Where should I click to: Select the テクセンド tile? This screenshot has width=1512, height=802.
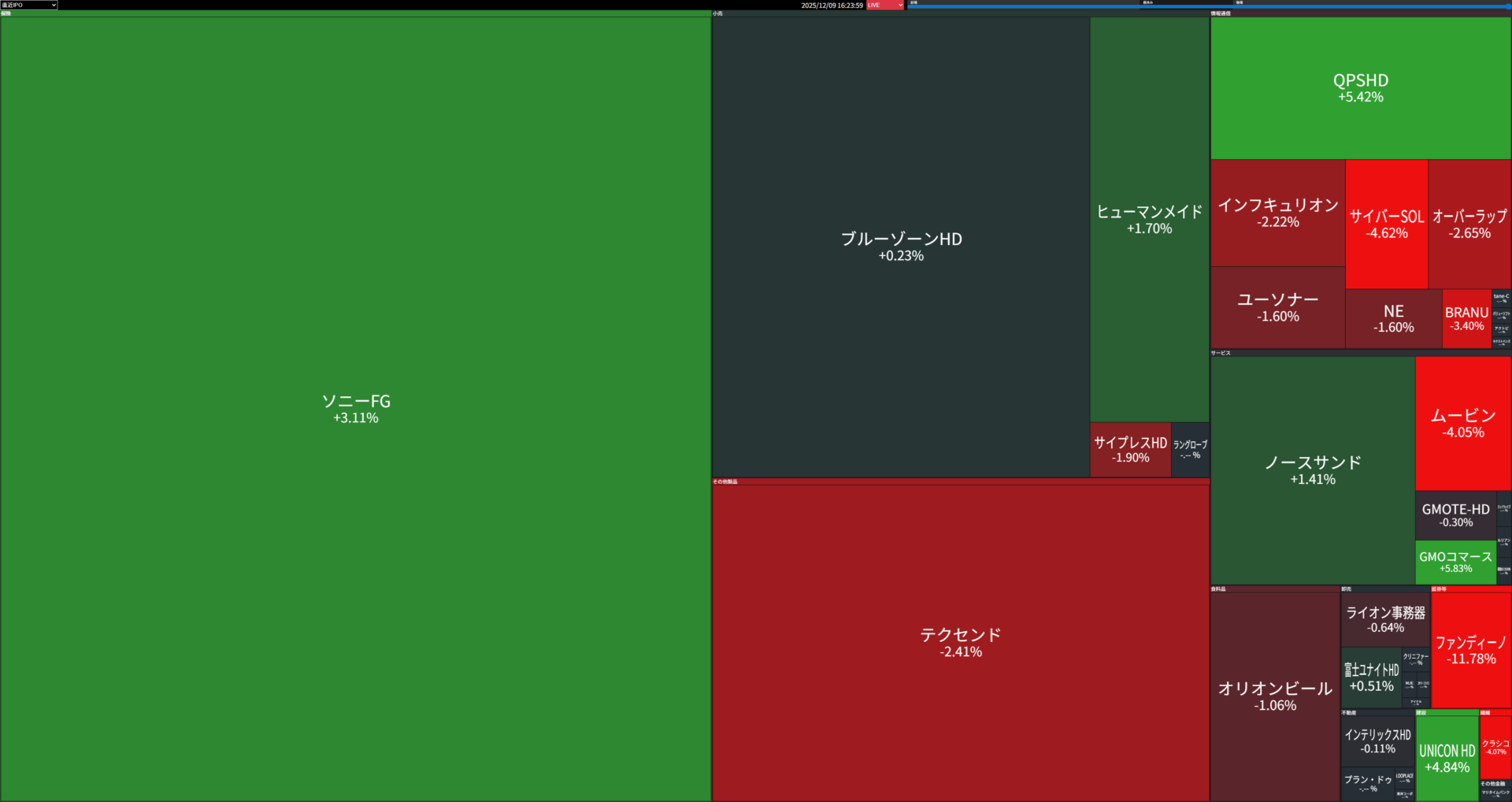(x=960, y=642)
